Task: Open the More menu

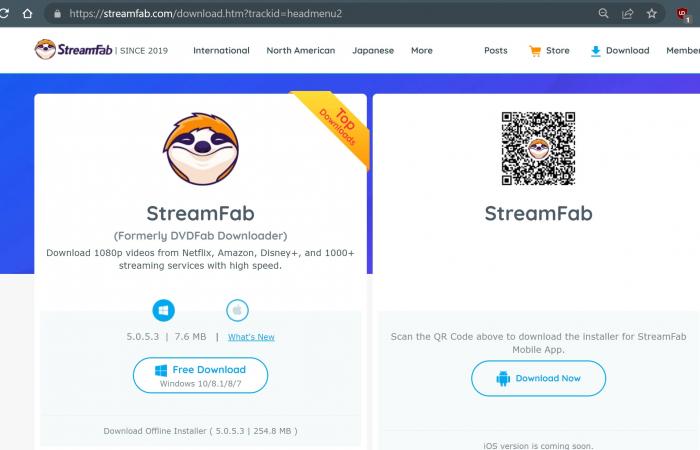Action: (x=421, y=50)
